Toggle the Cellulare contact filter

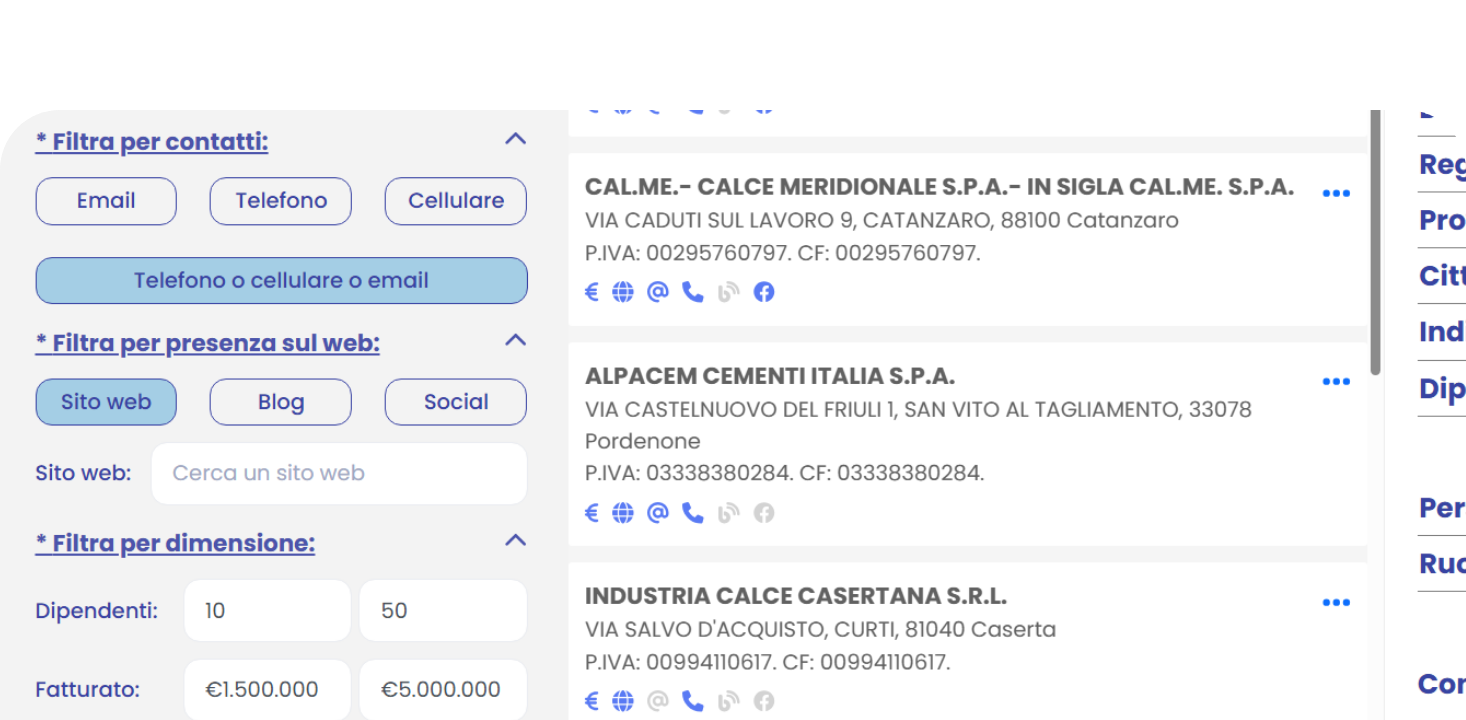[x=456, y=201]
